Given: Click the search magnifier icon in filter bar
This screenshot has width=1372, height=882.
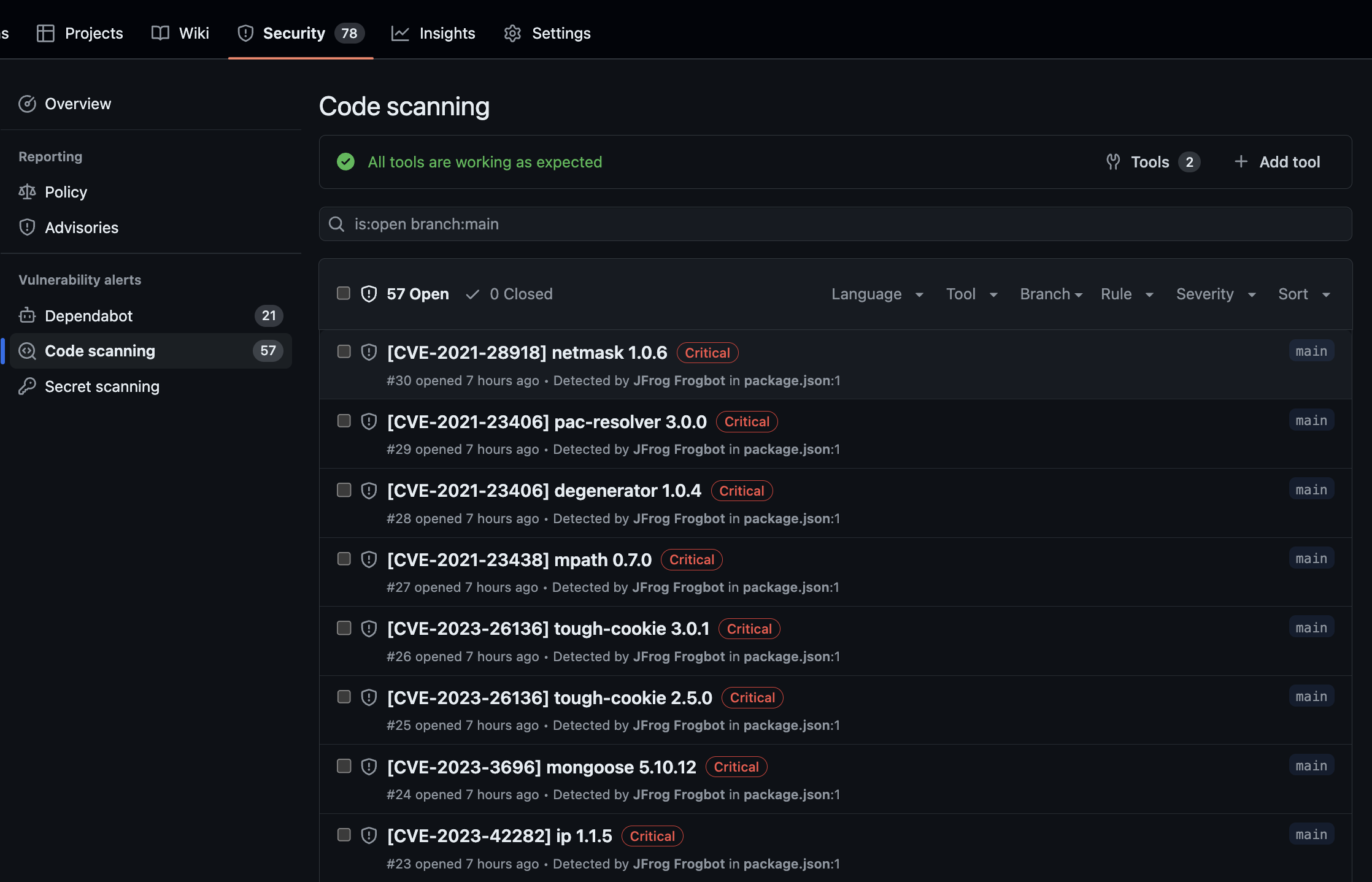Looking at the screenshot, I should (x=336, y=224).
